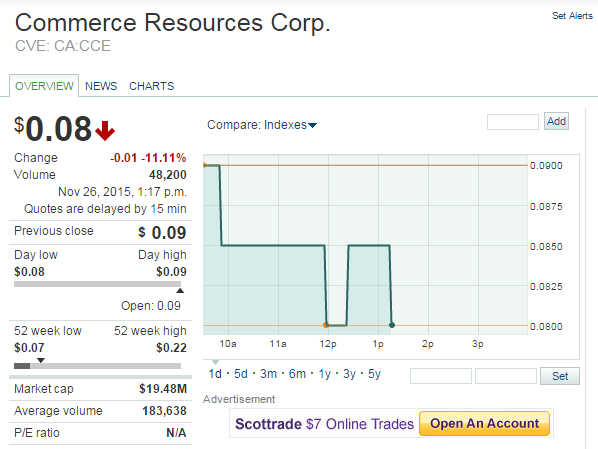Click the red down arrow price indicator
598x449 pixels.
coord(105,130)
